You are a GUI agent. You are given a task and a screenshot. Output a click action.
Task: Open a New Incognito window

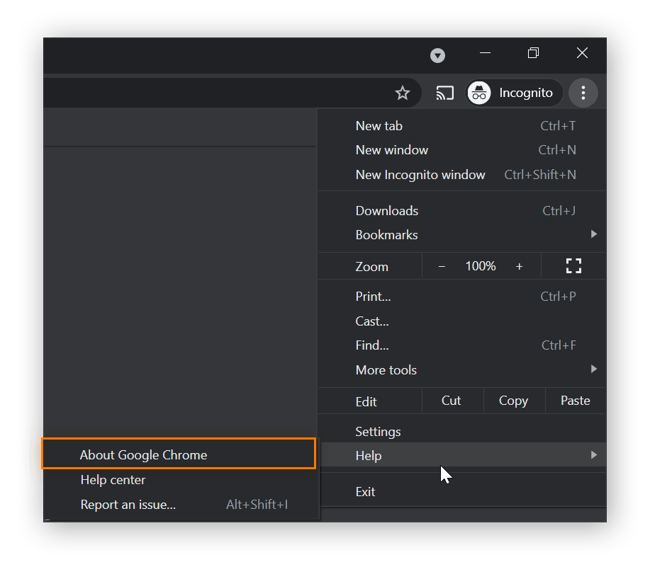tap(462, 175)
